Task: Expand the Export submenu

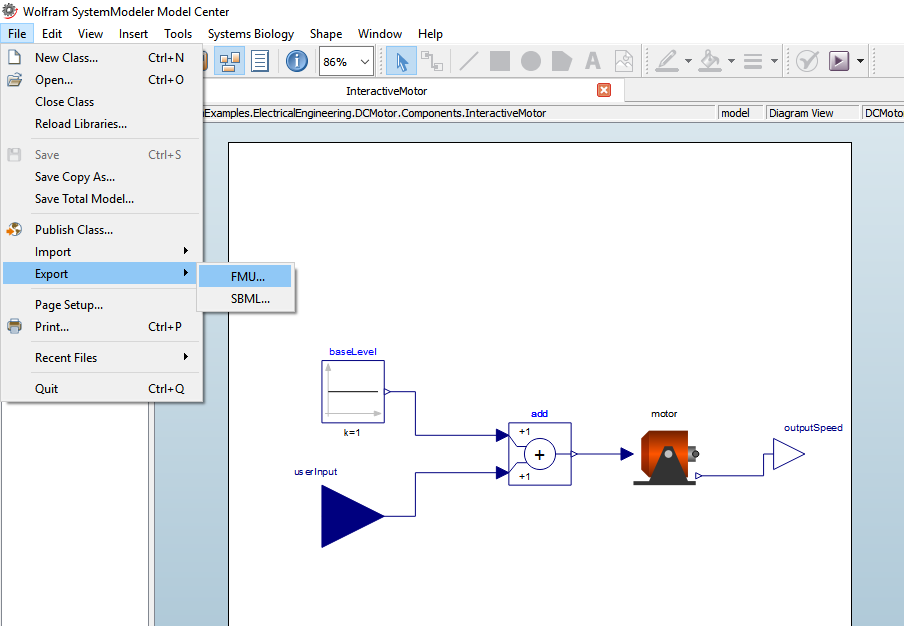Action: (102, 274)
